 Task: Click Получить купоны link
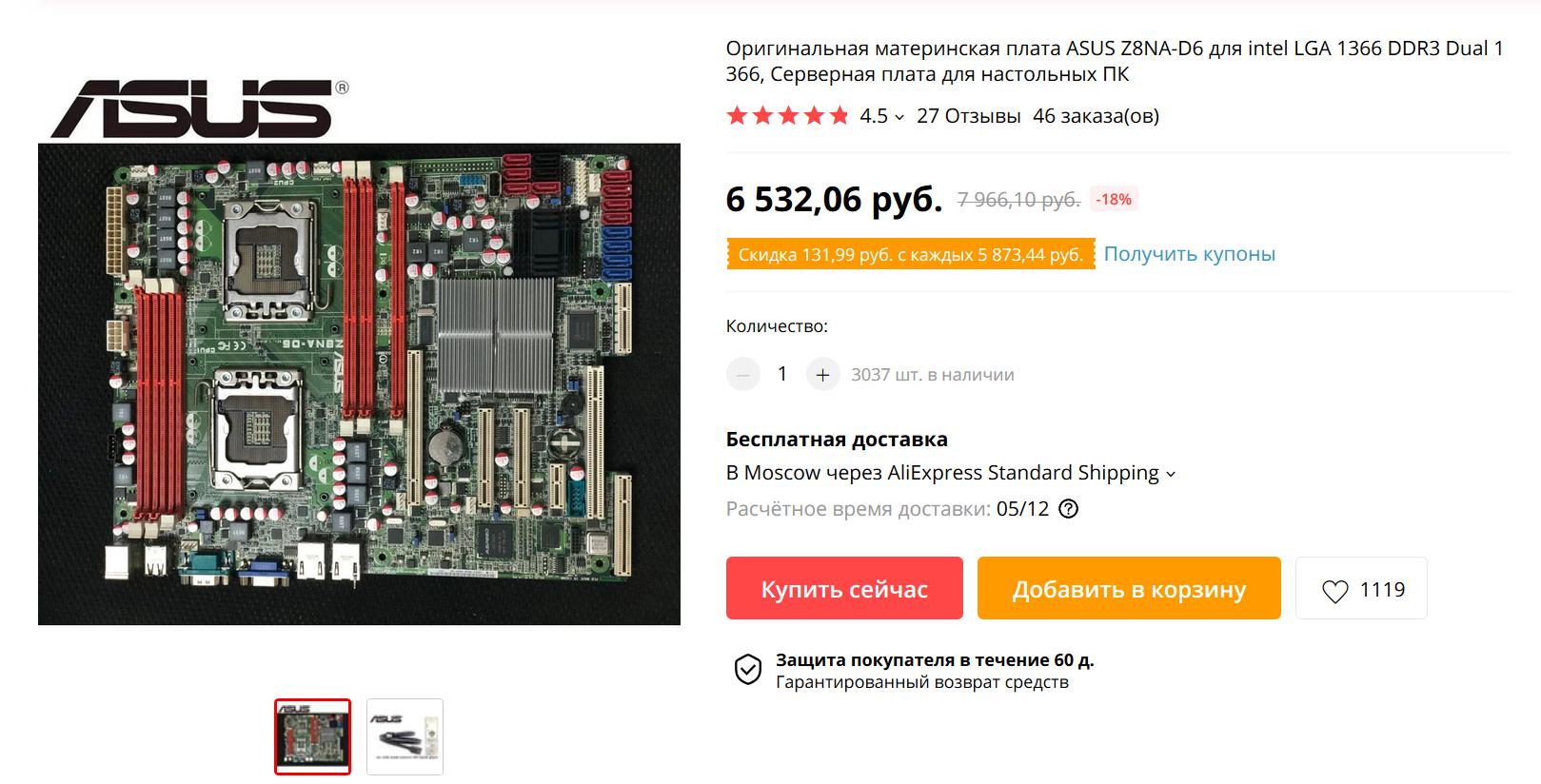[x=1189, y=254]
